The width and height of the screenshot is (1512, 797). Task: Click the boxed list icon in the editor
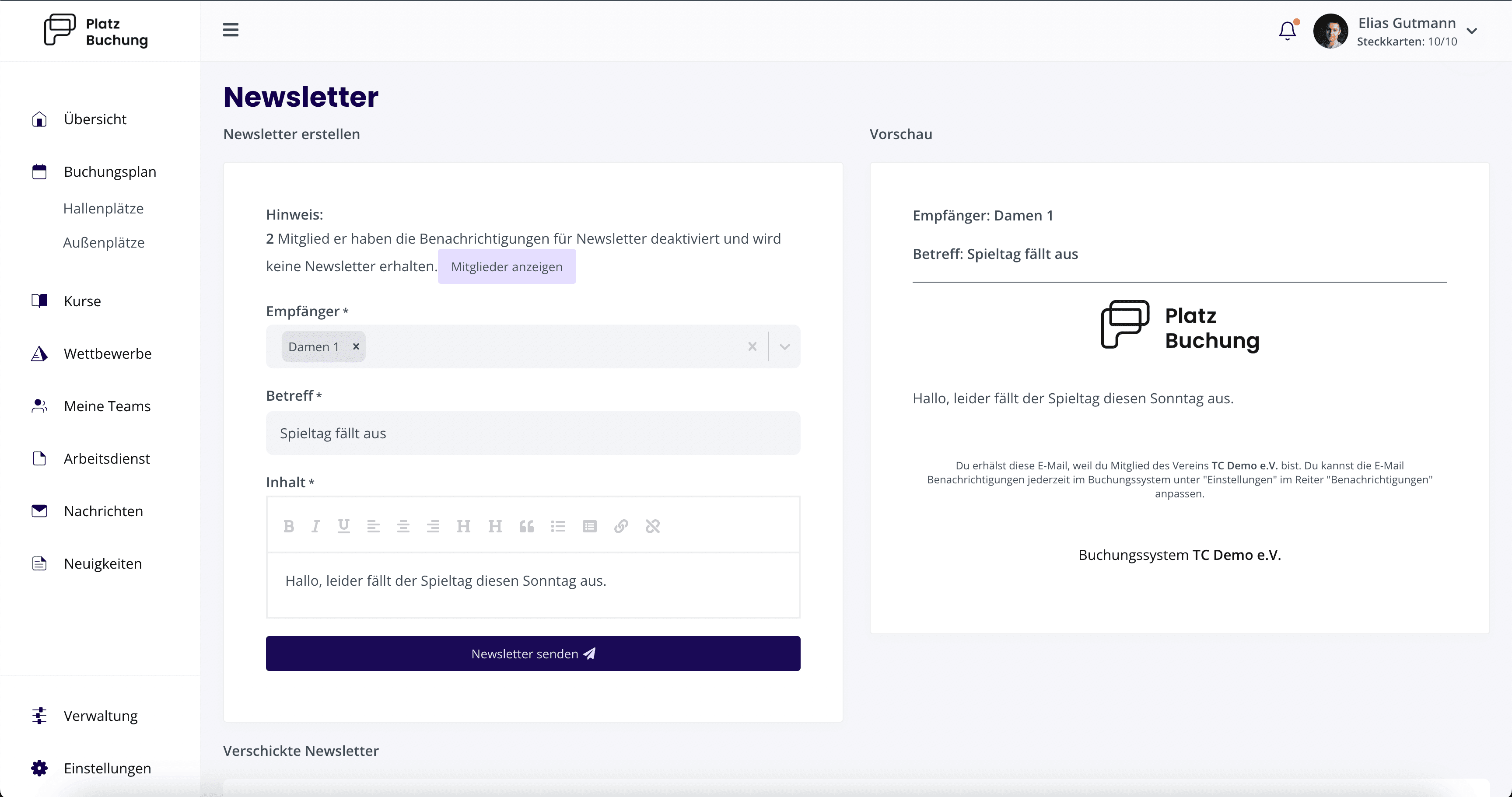click(x=590, y=526)
